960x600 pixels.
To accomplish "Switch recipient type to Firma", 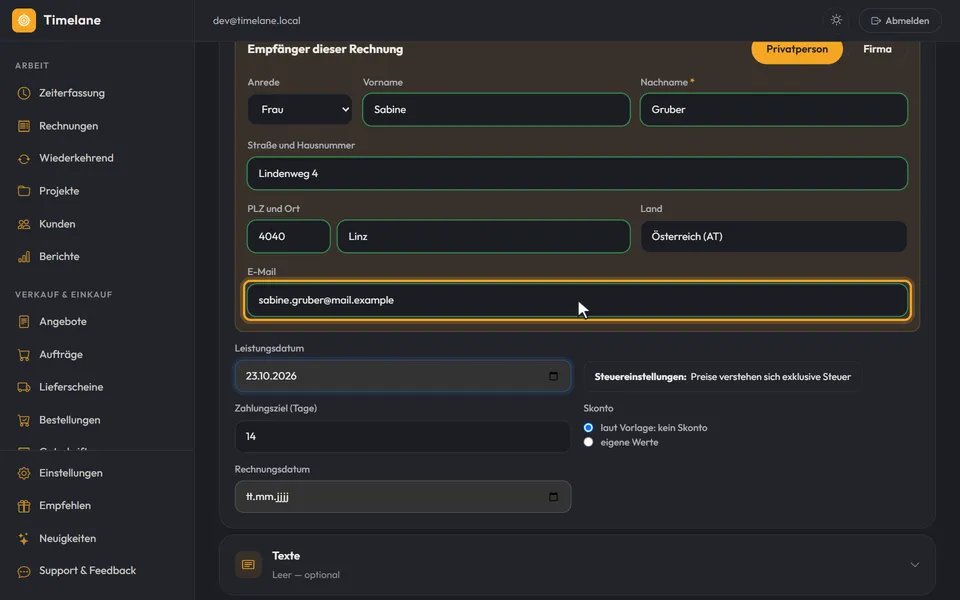I will [877, 49].
